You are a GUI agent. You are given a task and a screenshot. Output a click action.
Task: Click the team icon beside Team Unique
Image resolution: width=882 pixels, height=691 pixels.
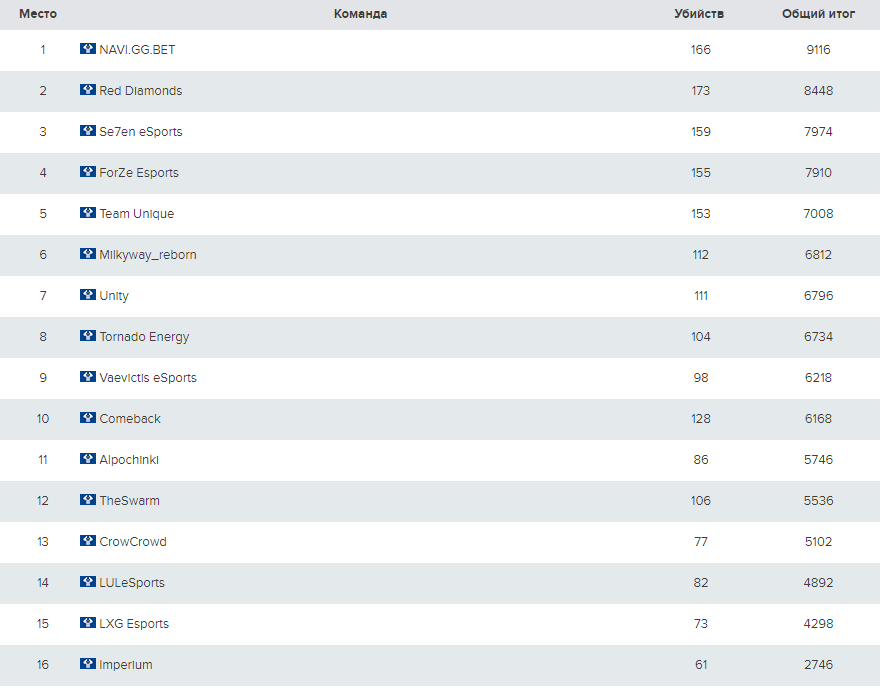(88, 213)
